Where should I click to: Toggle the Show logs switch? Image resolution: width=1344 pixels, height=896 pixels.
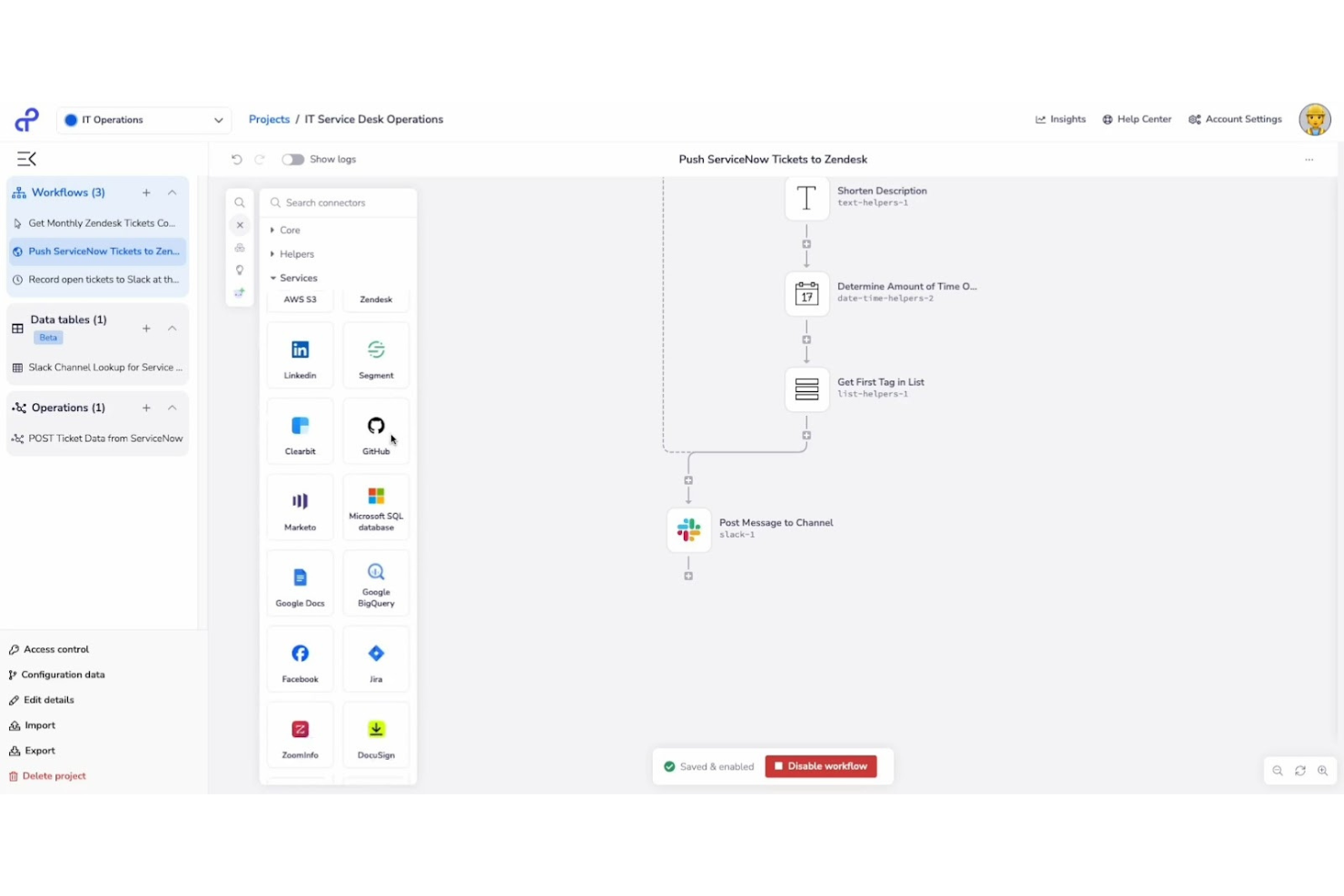pyautogui.click(x=292, y=159)
